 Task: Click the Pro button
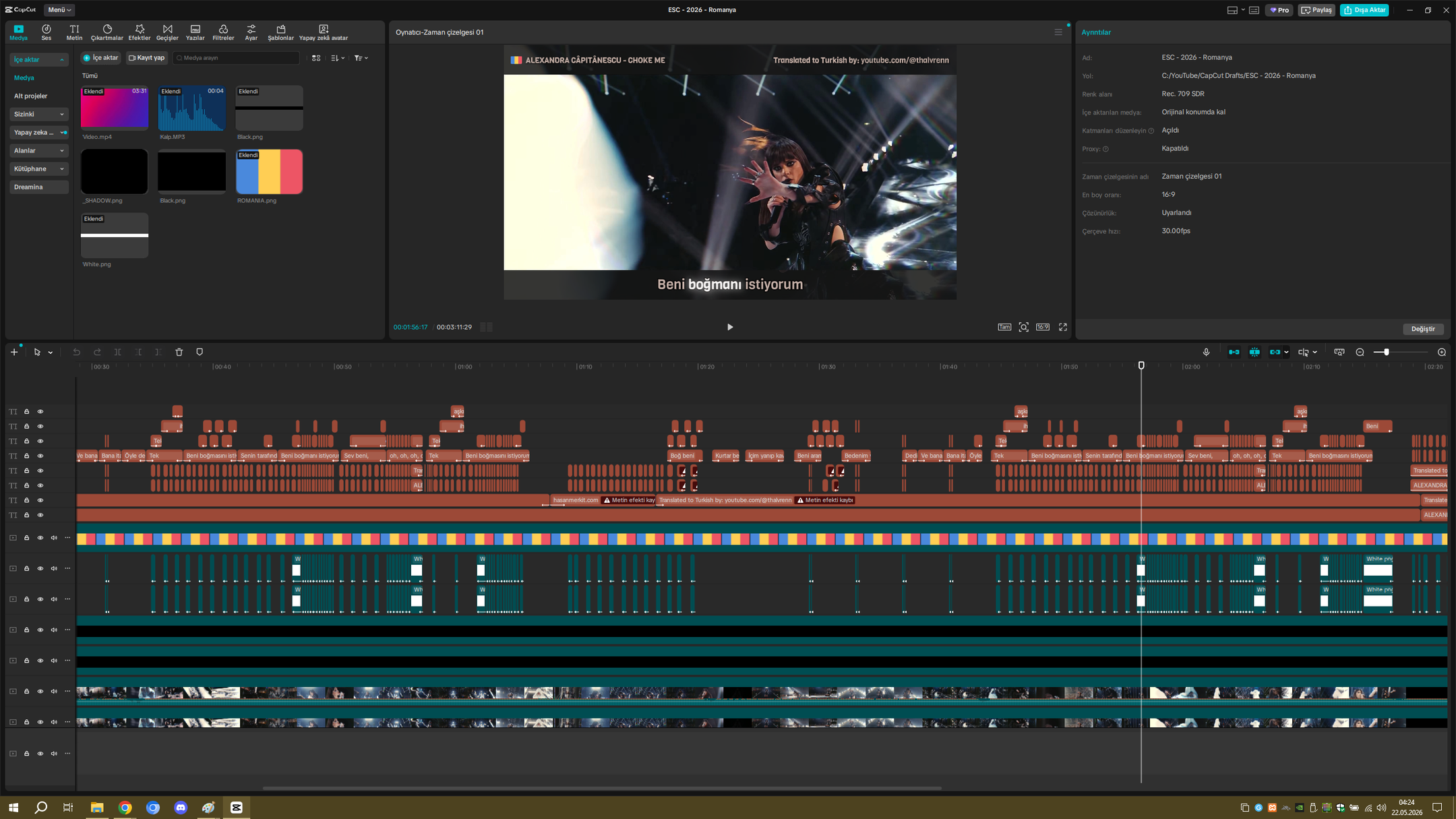(1279, 10)
